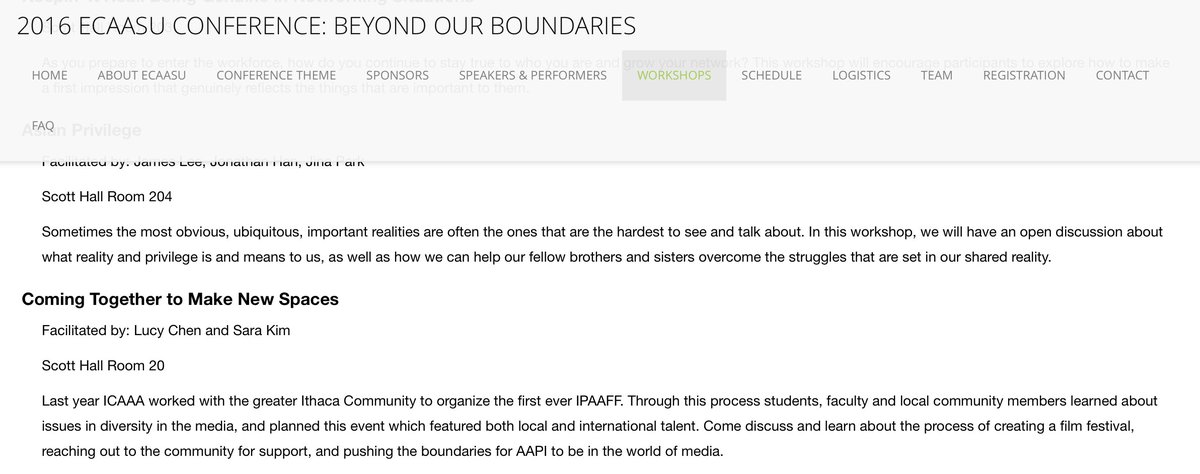This screenshot has width=1200, height=474.
Task: Click Facilitated by Lucy Chen and Sara Kim
Action: pos(166,331)
